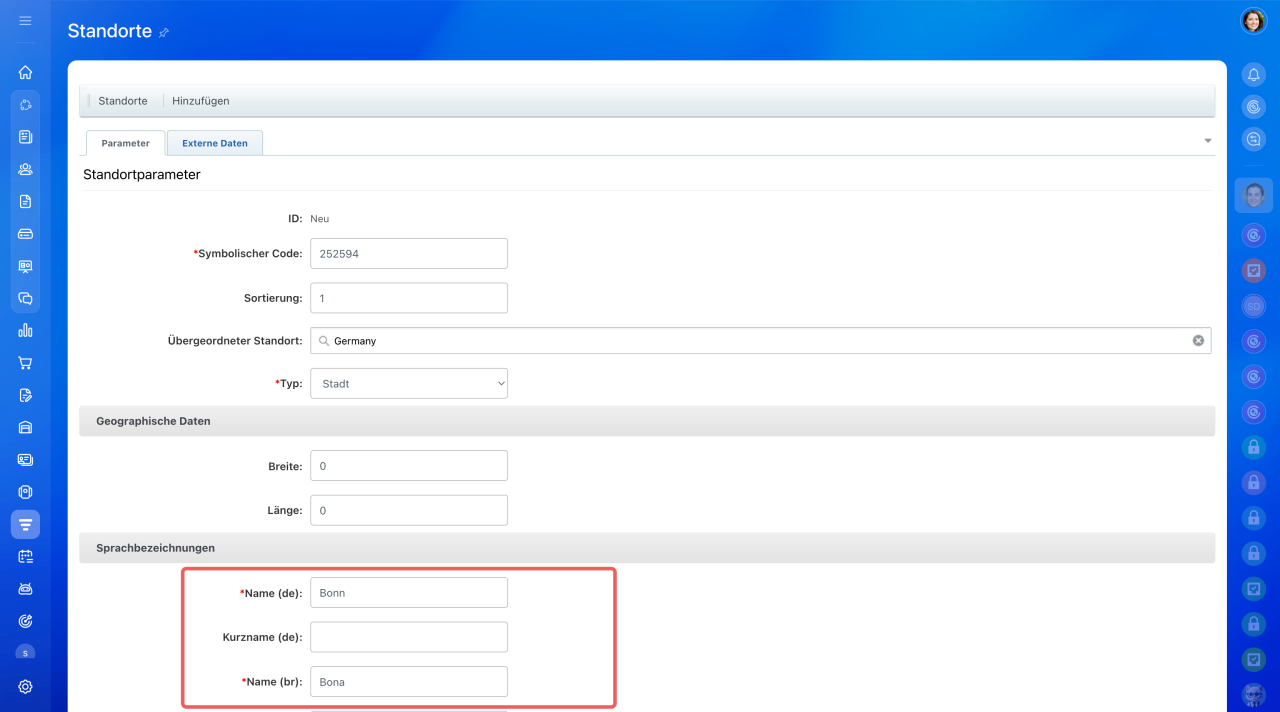Click the Standortparameter heading text
This screenshot has height=712, width=1280.
(142, 175)
